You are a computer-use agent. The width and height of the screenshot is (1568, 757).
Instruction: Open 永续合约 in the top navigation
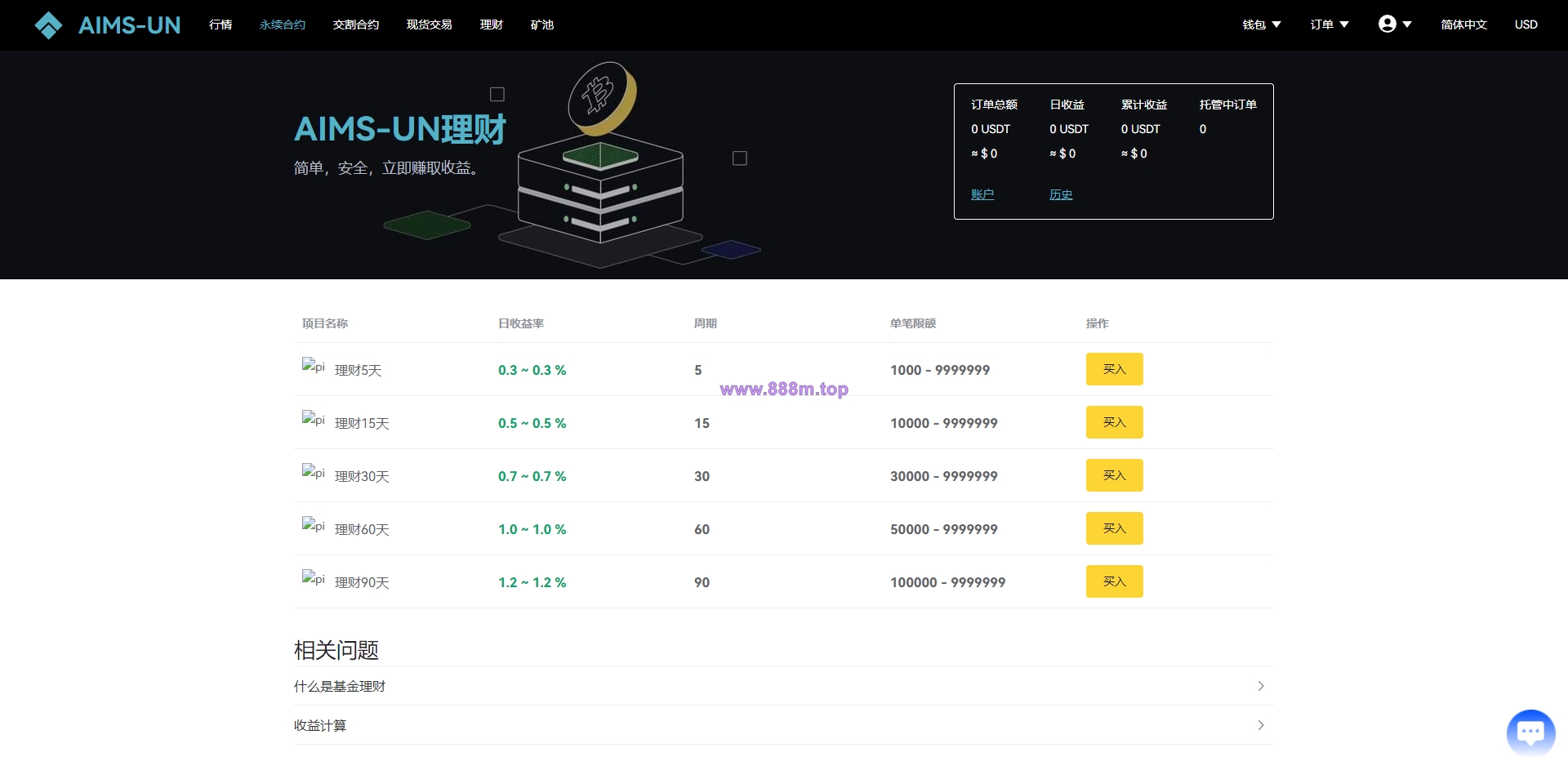(x=283, y=24)
